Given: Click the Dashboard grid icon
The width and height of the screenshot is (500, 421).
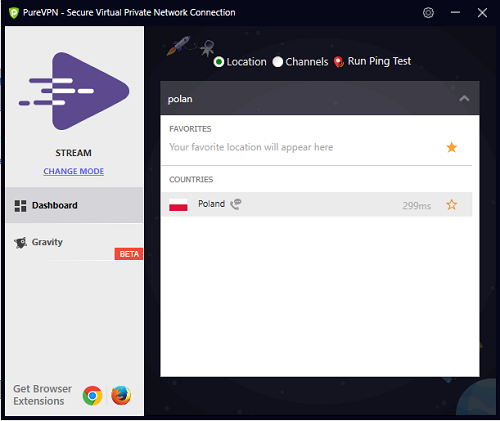Looking at the screenshot, I should 20,206.
